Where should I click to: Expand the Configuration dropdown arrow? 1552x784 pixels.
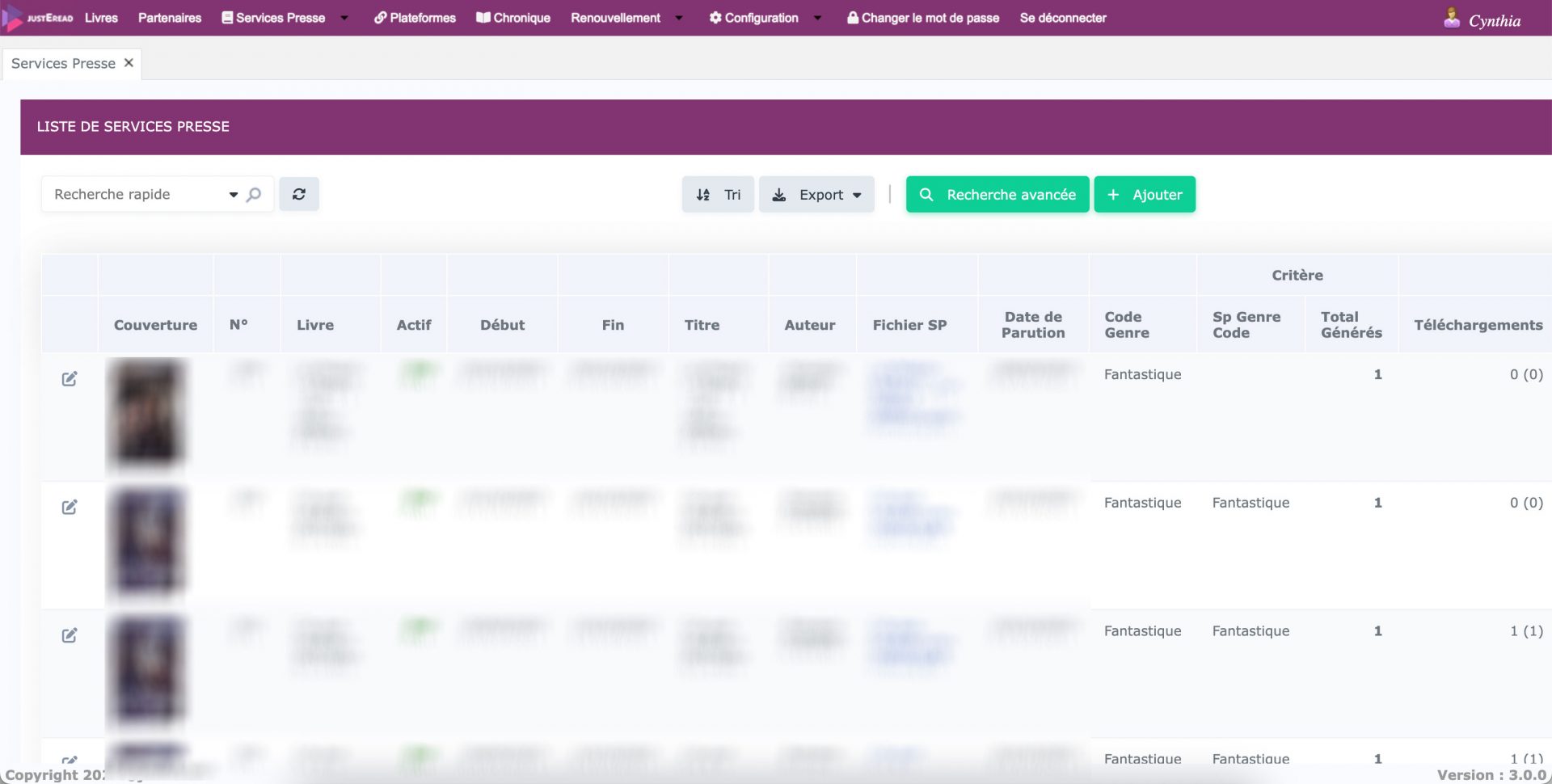coord(818,18)
